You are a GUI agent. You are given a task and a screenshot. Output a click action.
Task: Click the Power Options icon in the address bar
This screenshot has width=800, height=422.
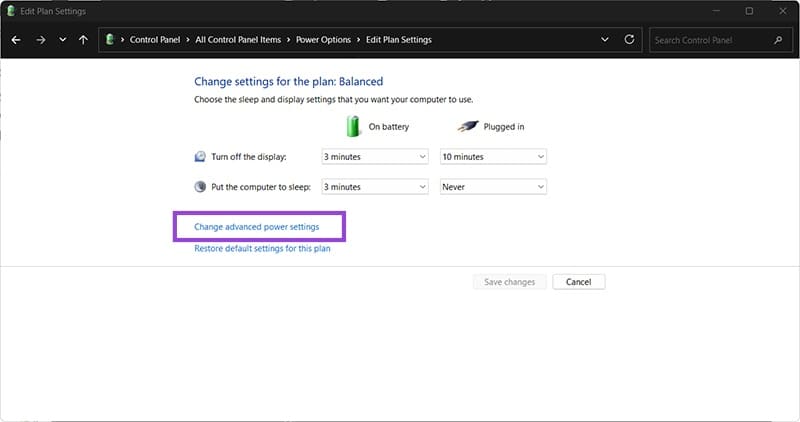click(x=109, y=39)
